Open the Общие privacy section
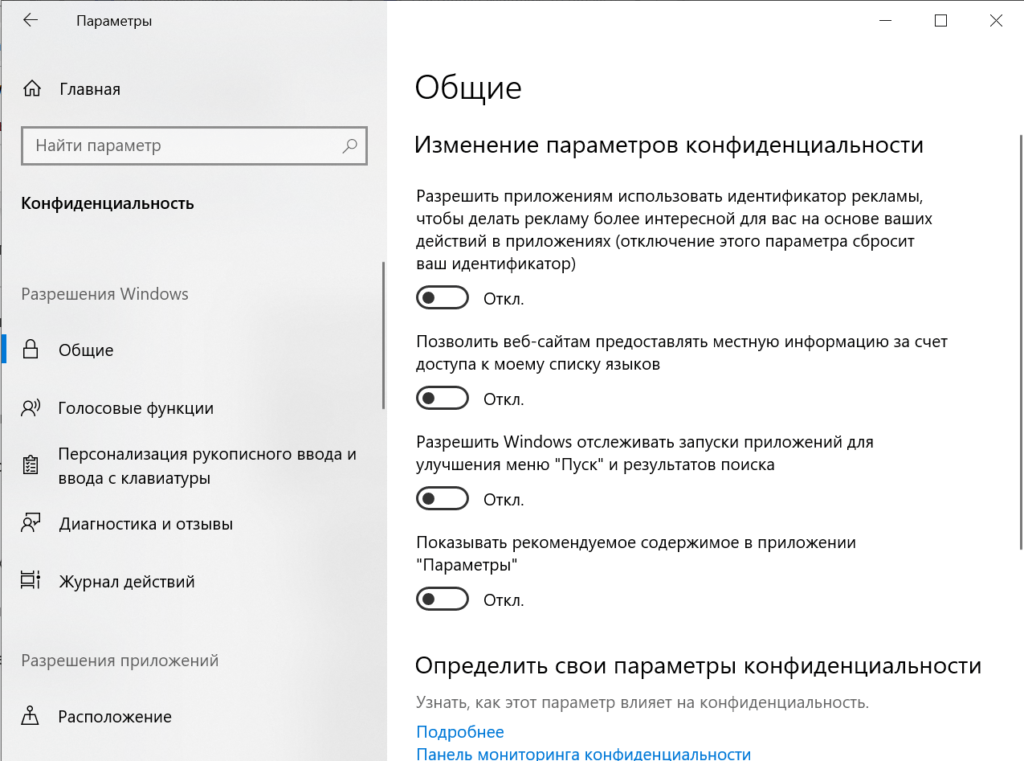 (193, 349)
